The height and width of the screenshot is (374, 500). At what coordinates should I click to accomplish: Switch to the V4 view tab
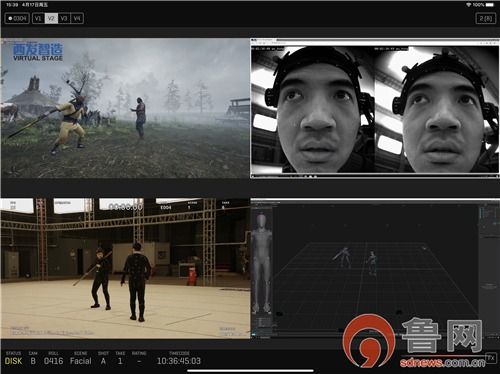(x=77, y=18)
